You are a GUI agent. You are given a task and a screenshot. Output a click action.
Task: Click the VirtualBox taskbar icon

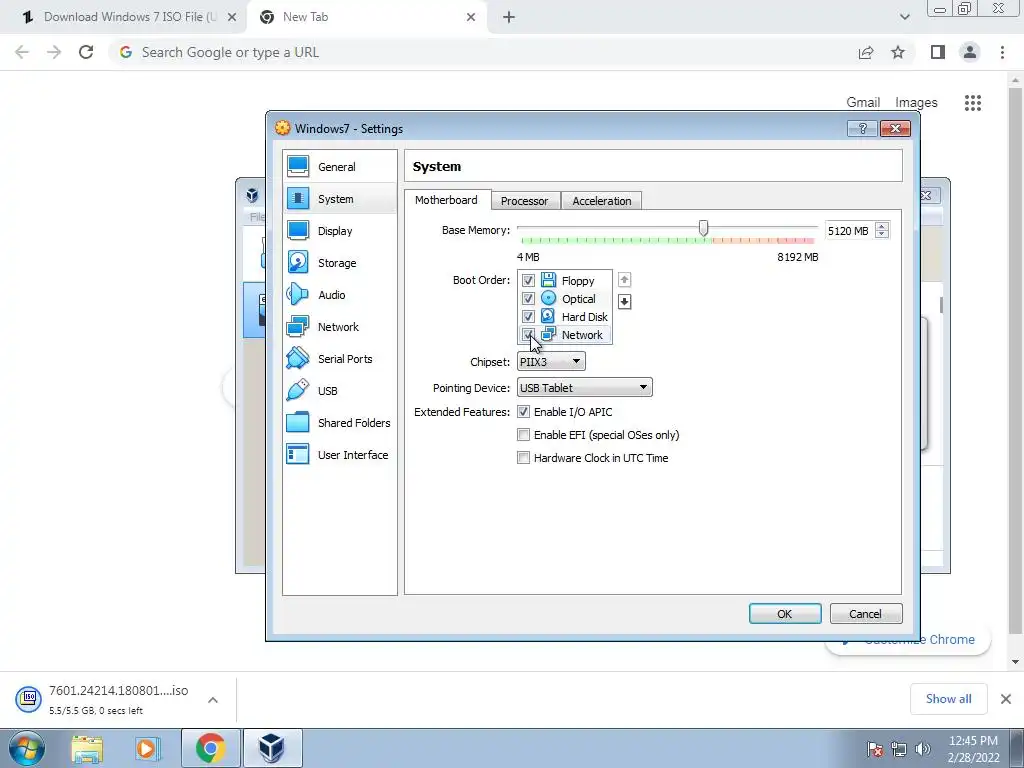[x=272, y=748]
